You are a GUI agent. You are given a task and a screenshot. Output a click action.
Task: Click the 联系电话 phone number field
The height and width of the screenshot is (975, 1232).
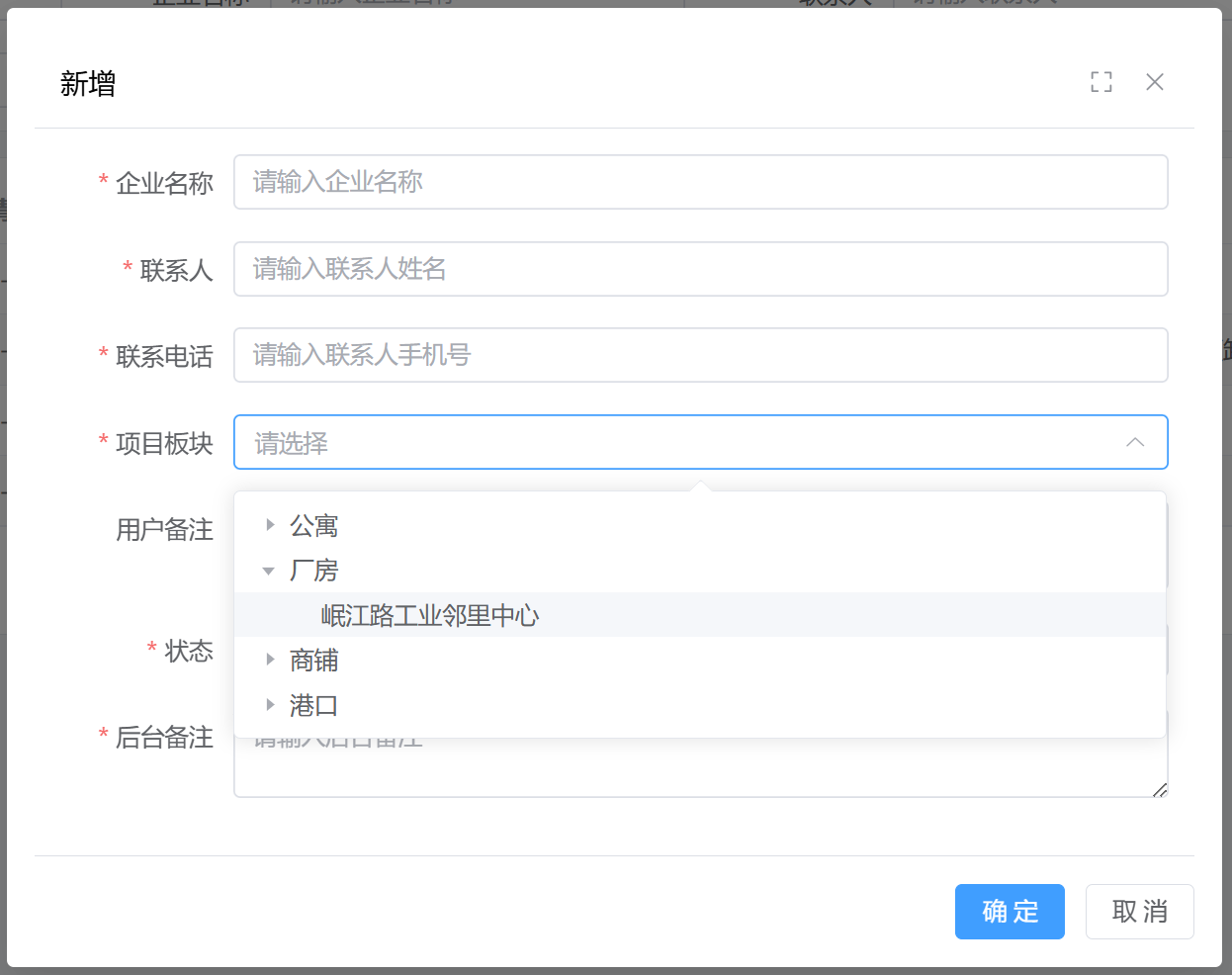point(700,355)
